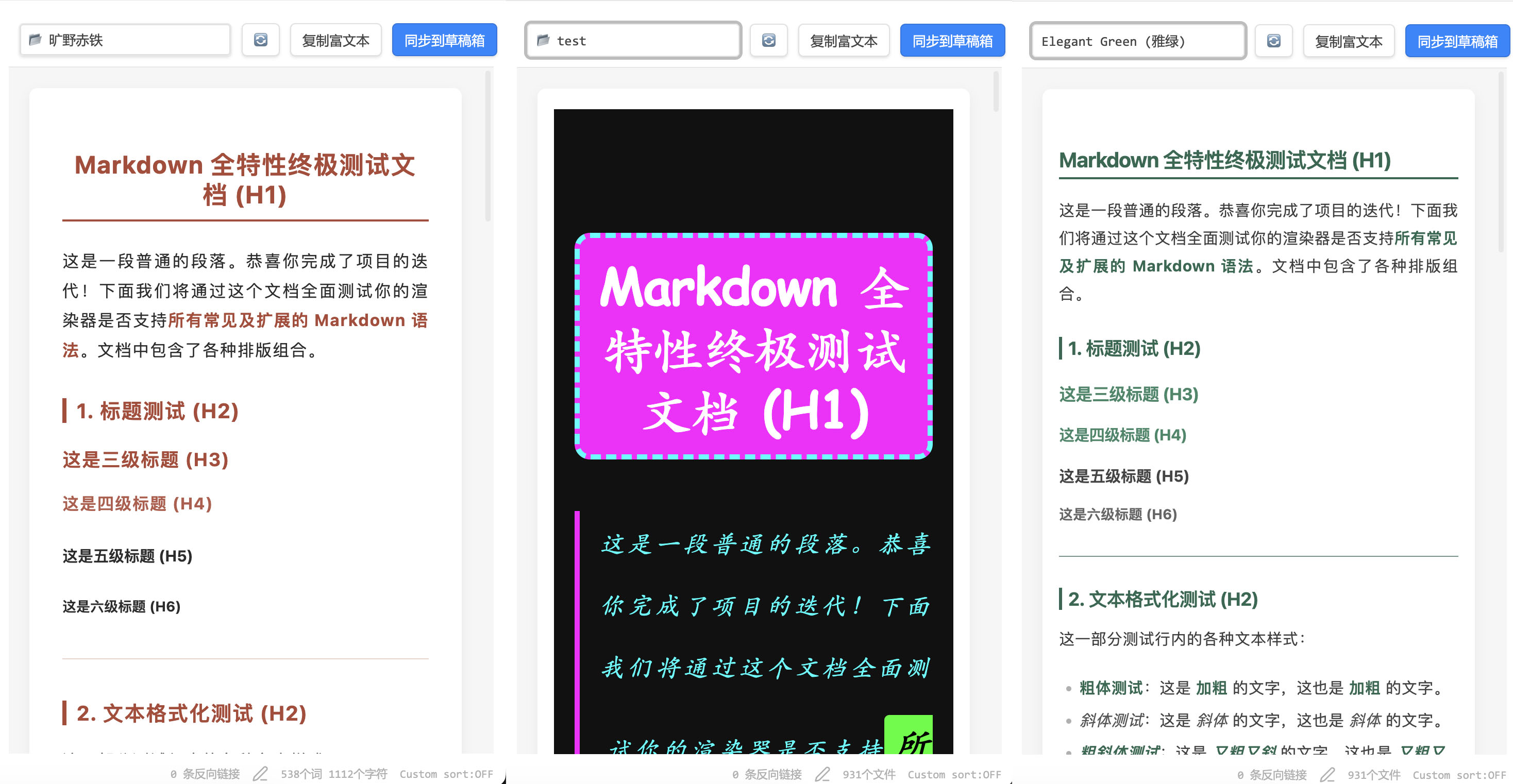
Task: Click the refresh icon in the Elegant Green panel
Action: tap(1273, 41)
